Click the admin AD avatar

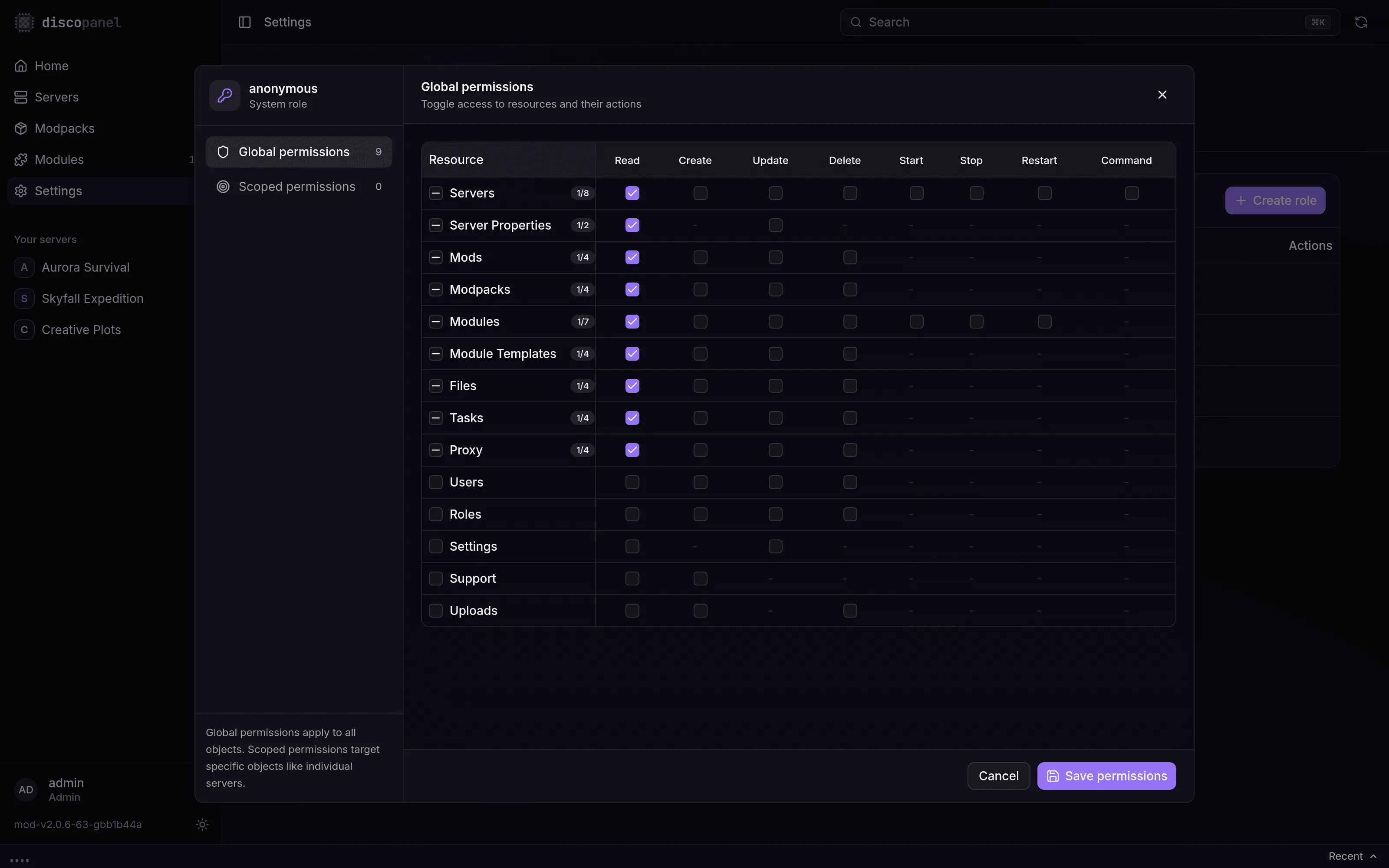coord(26,790)
